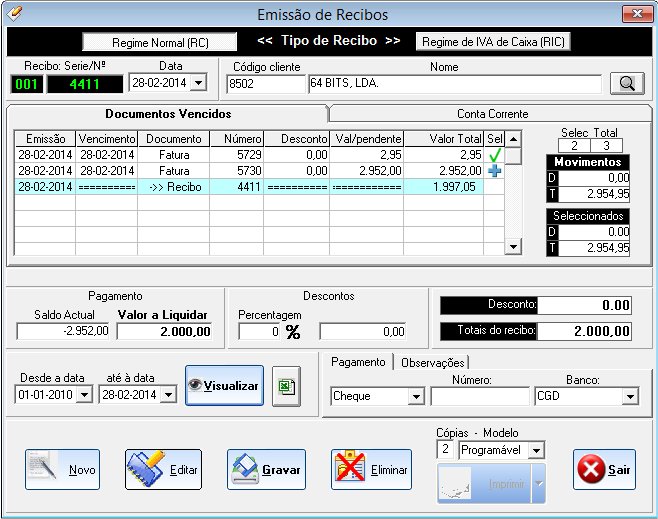
Task: Expand the Cheque payment method dropdown
Action: coord(416,397)
